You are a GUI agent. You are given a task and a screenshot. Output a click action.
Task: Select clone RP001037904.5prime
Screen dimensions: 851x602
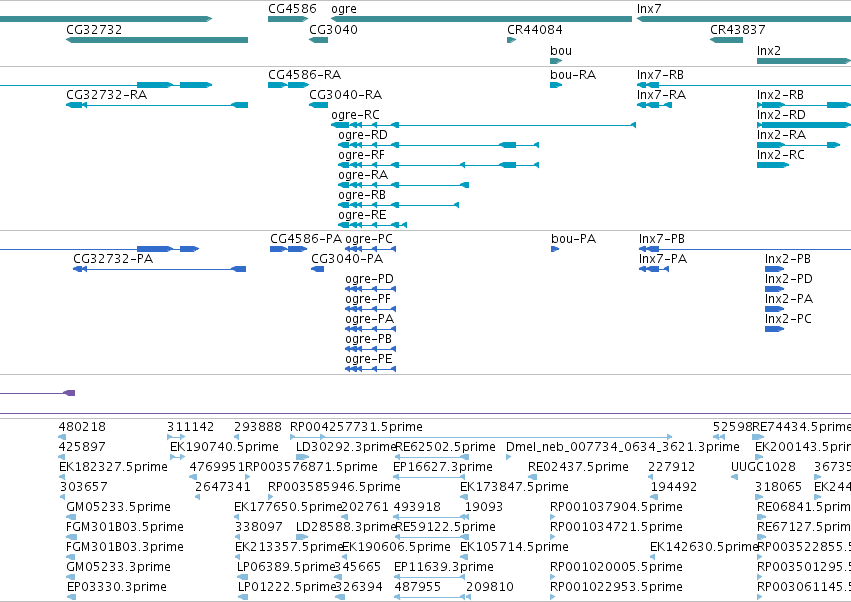[616, 508]
